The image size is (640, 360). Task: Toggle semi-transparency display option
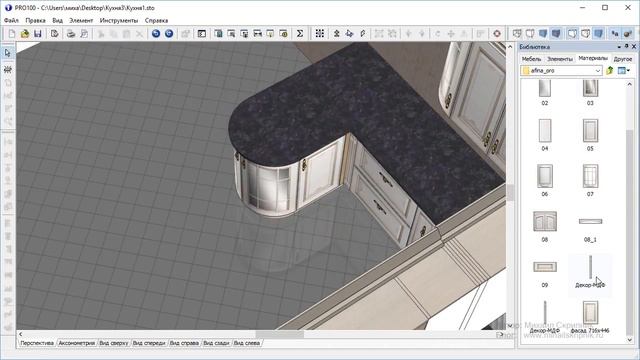click(x=585, y=33)
